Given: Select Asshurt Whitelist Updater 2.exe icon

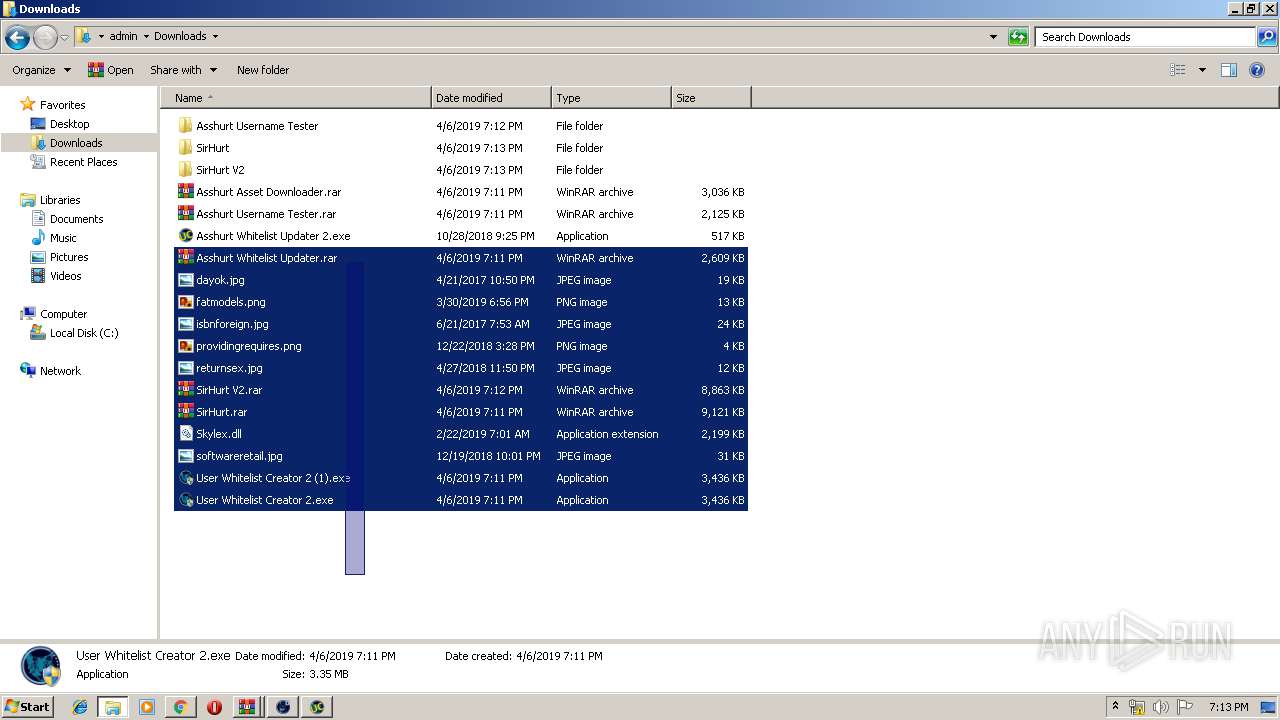Looking at the screenshot, I should (x=185, y=236).
